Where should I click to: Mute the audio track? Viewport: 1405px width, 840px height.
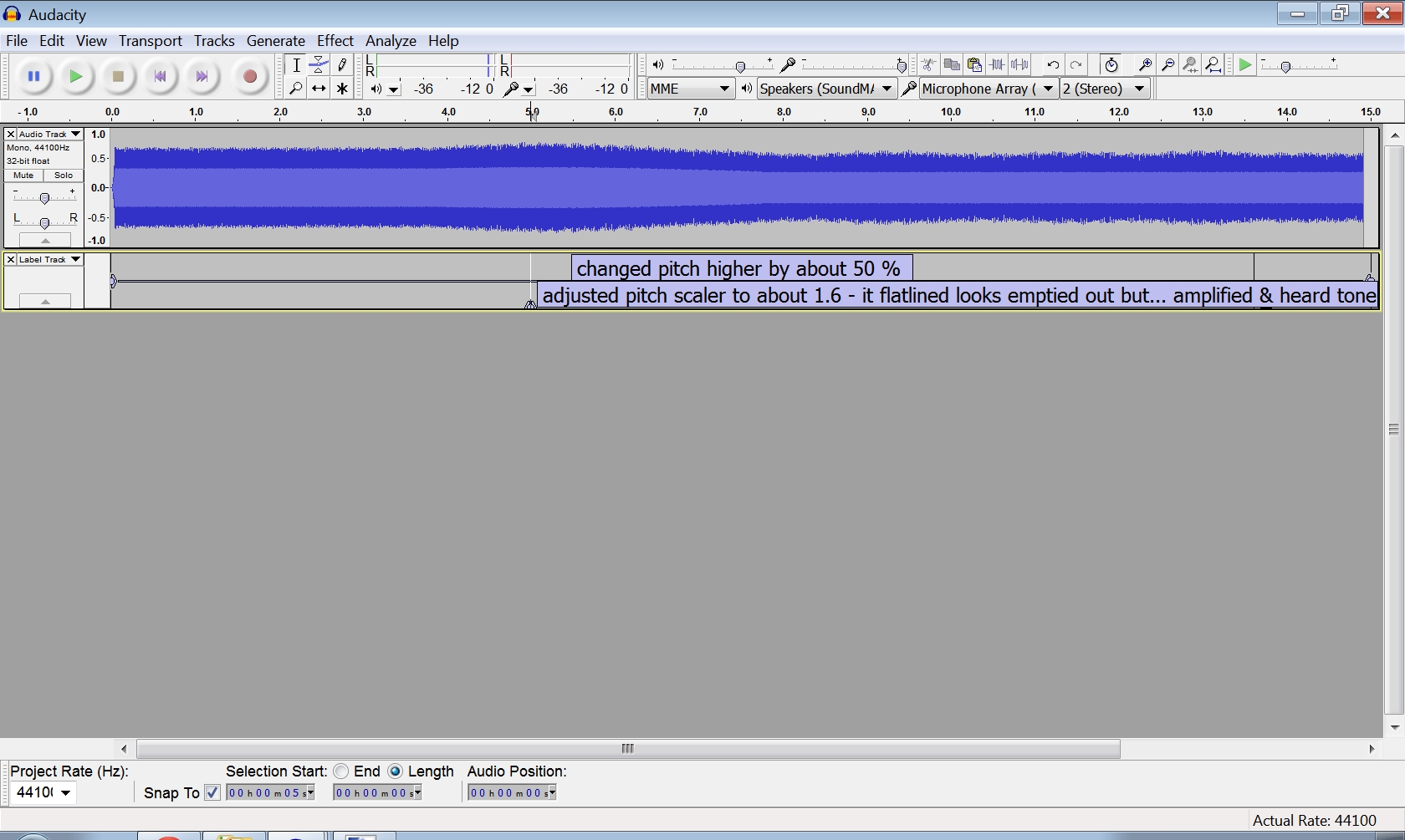(x=23, y=176)
